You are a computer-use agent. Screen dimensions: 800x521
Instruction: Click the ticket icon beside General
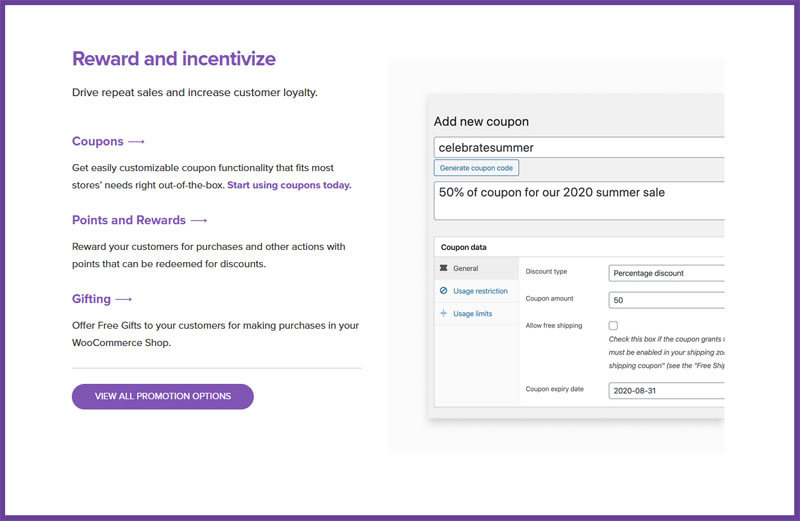point(443,268)
